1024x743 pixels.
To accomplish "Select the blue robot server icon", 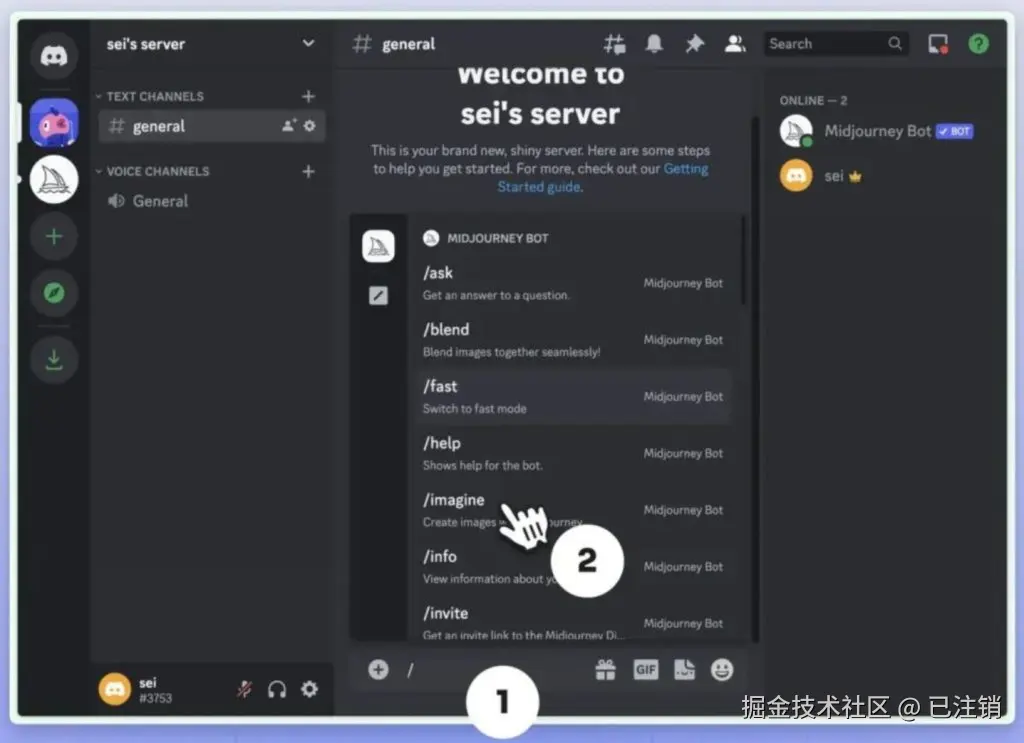I will 54,123.
